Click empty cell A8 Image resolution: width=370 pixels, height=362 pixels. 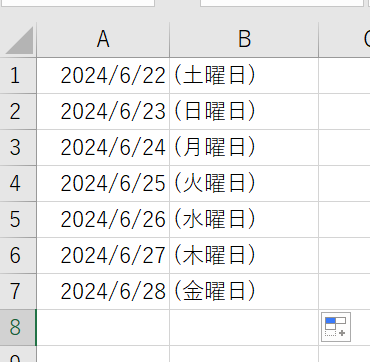pos(103,328)
